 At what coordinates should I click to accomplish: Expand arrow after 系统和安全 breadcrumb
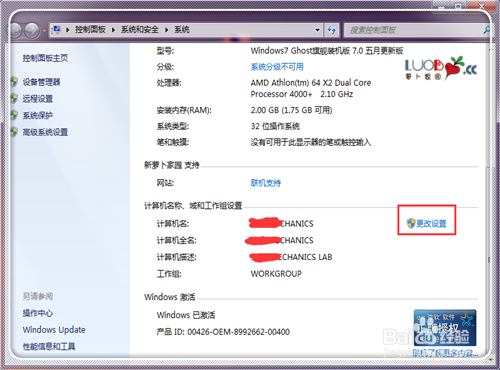click(167, 30)
